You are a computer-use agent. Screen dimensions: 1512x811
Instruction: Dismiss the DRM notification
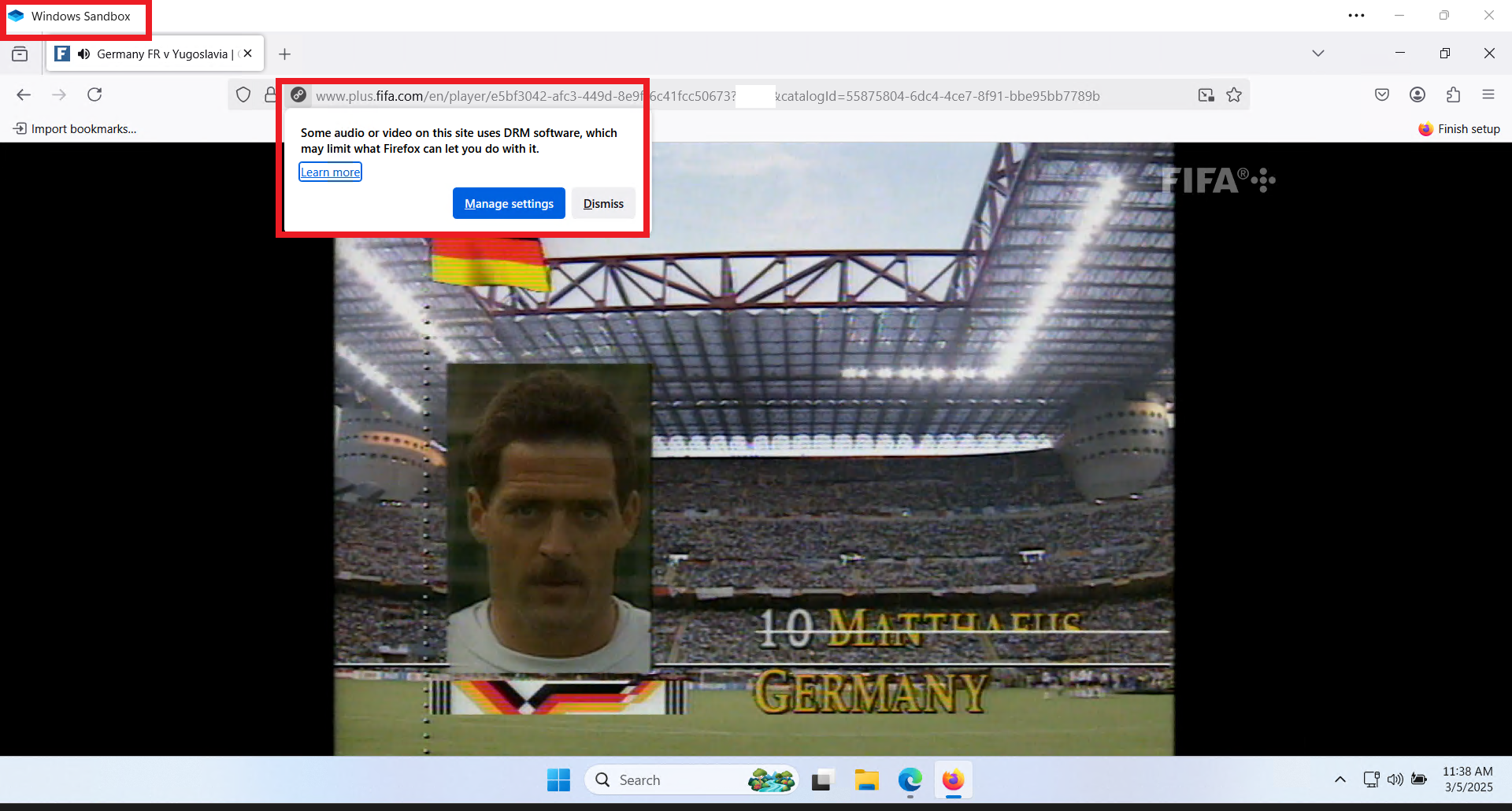point(603,203)
